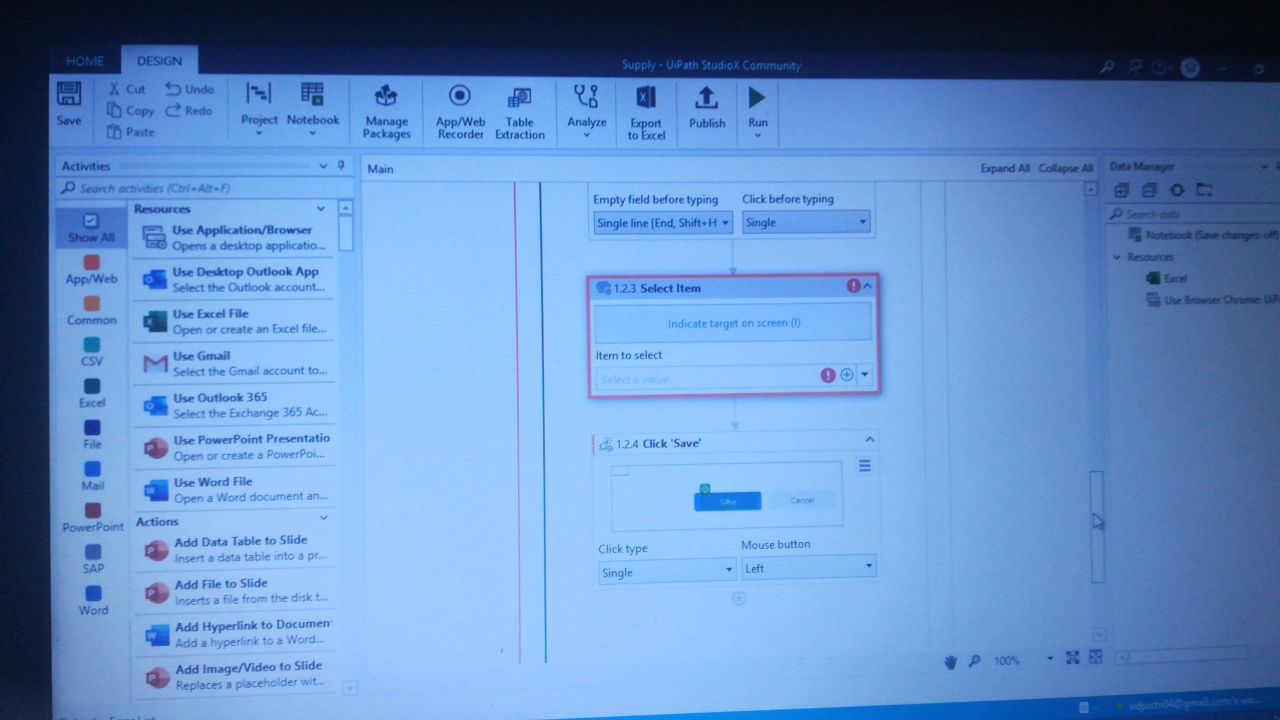Open the Analyze dropdown
The height and width of the screenshot is (720, 1280).
pyautogui.click(x=587, y=110)
